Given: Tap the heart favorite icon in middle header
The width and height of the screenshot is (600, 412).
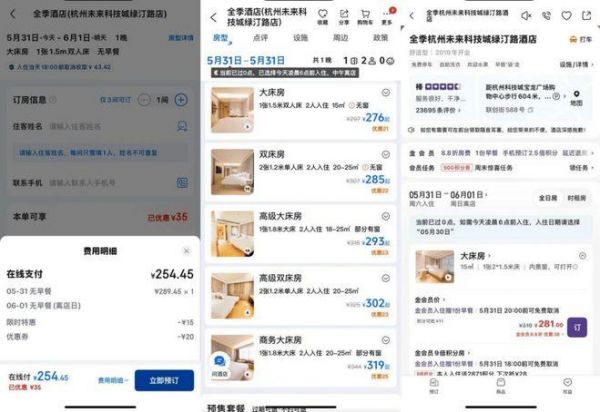Looking at the screenshot, I should [323, 14].
